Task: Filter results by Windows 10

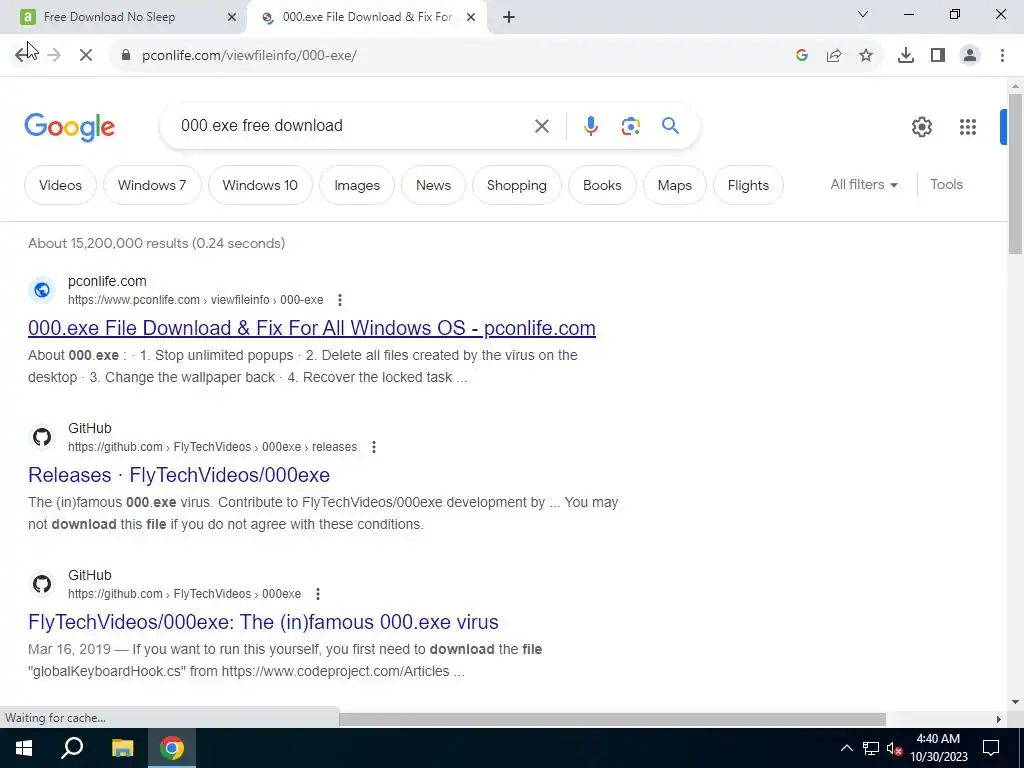Action: (x=260, y=185)
